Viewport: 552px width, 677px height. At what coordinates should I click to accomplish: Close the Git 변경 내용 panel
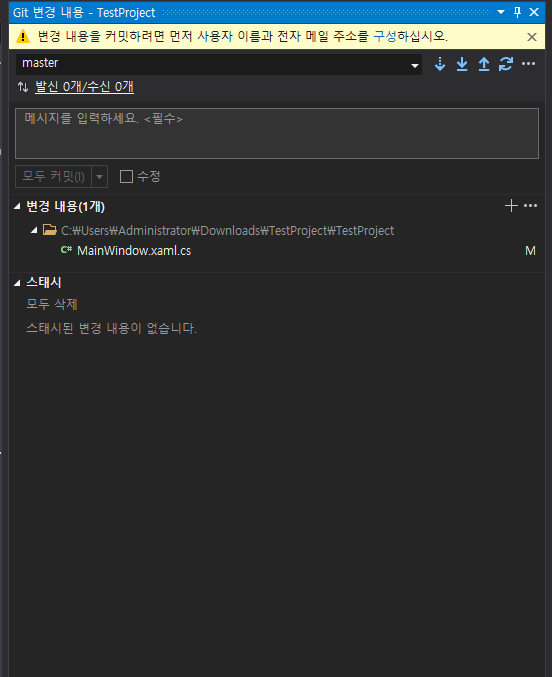coord(534,12)
